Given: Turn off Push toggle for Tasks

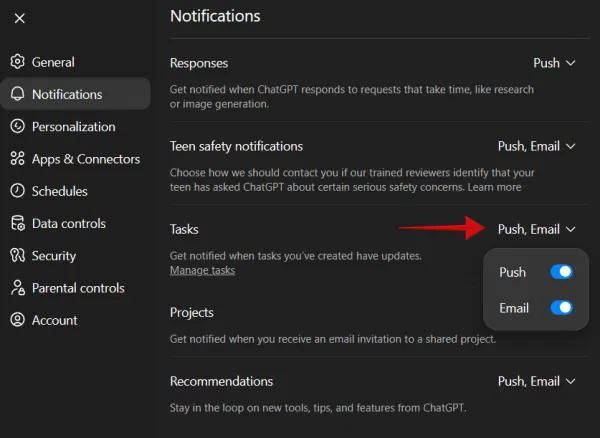Looking at the screenshot, I should (x=561, y=272).
